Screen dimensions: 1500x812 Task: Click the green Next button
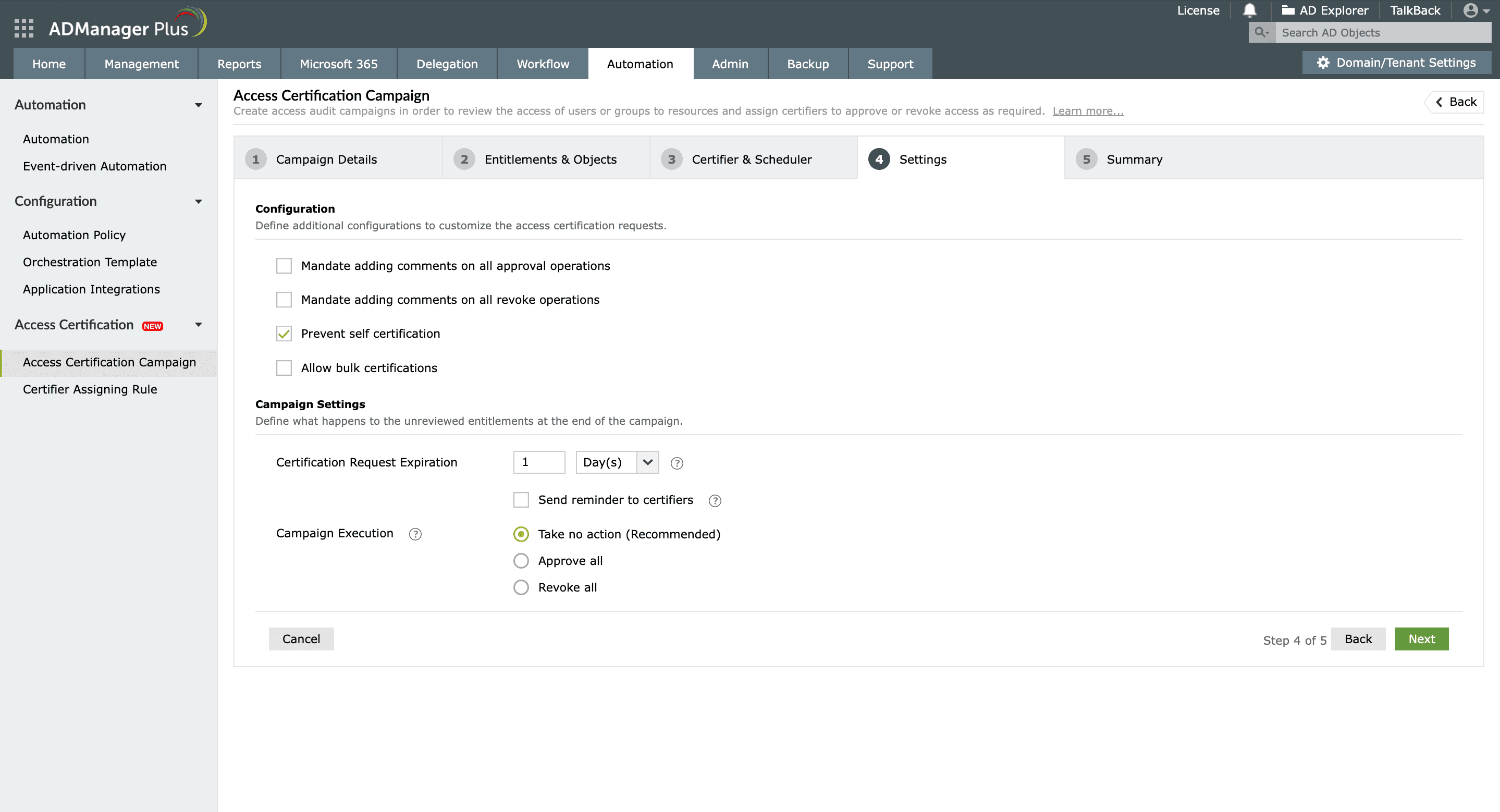click(1421, 639)
